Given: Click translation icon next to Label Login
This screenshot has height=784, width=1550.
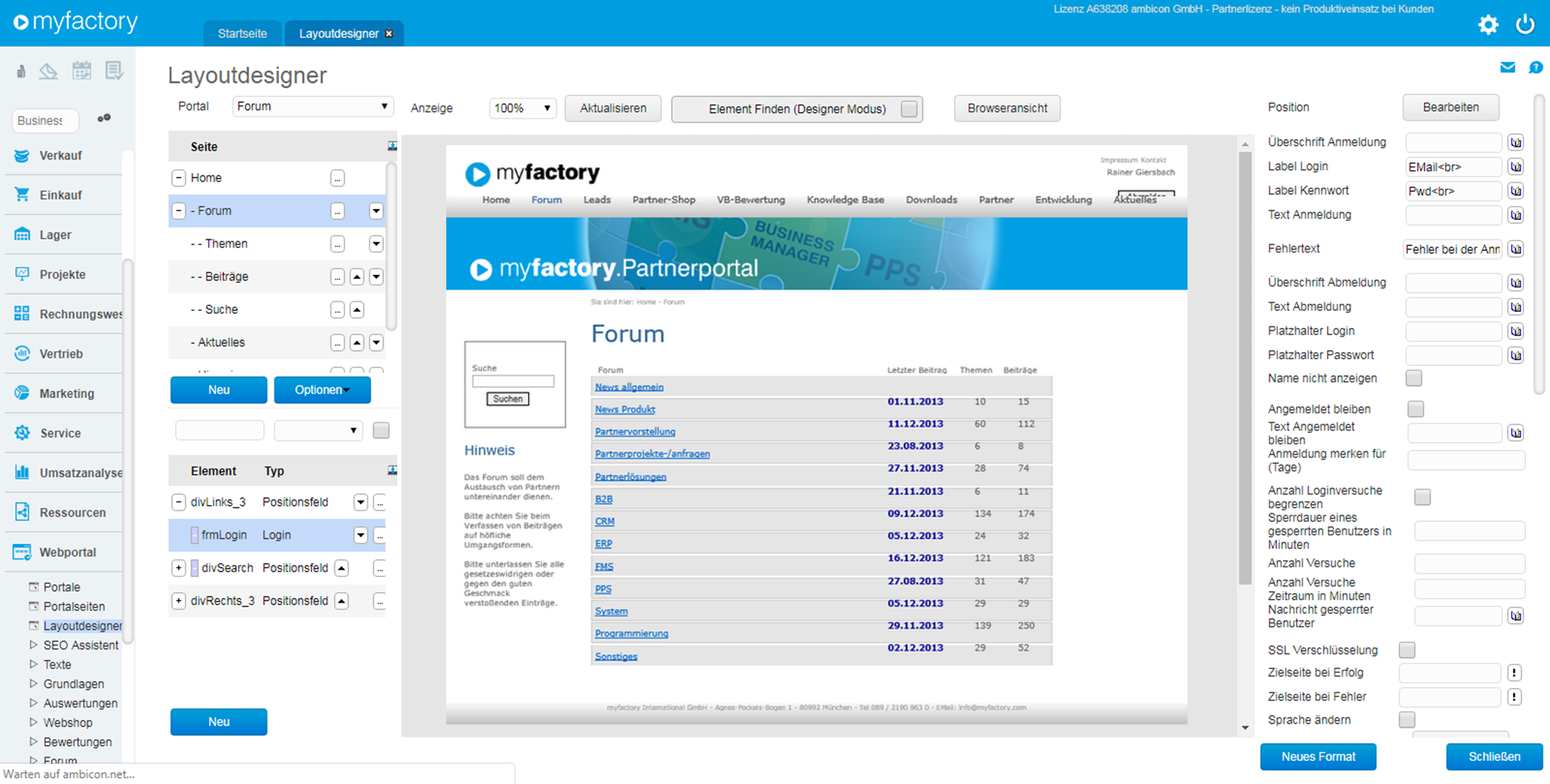Looking at the screenshot, I should [1516, 167].
